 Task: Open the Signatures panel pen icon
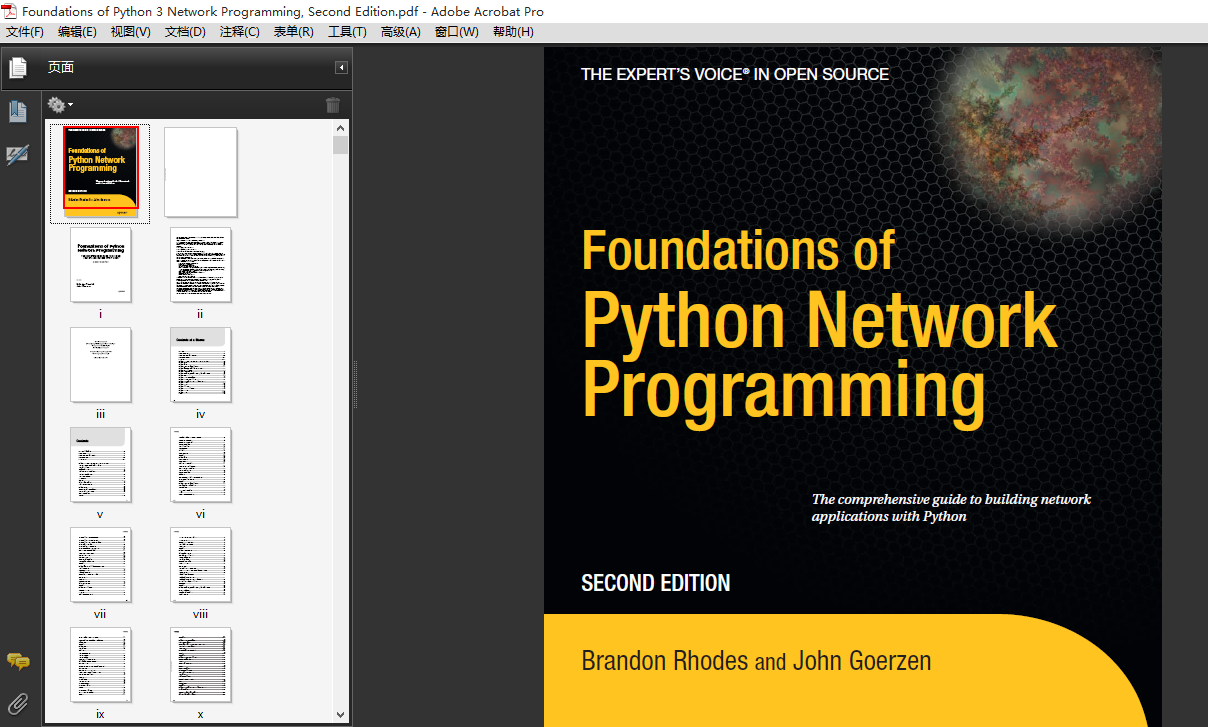coord(18,155)
